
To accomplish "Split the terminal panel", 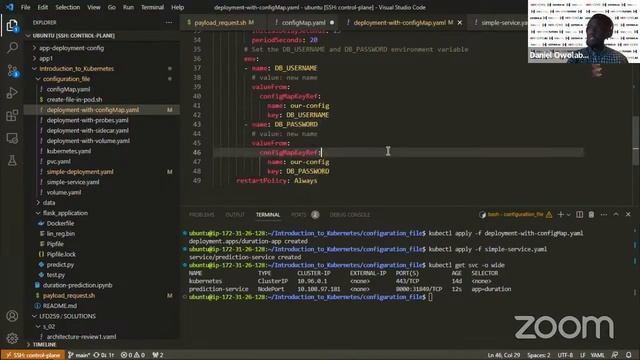I will click(x=579, y=214).
